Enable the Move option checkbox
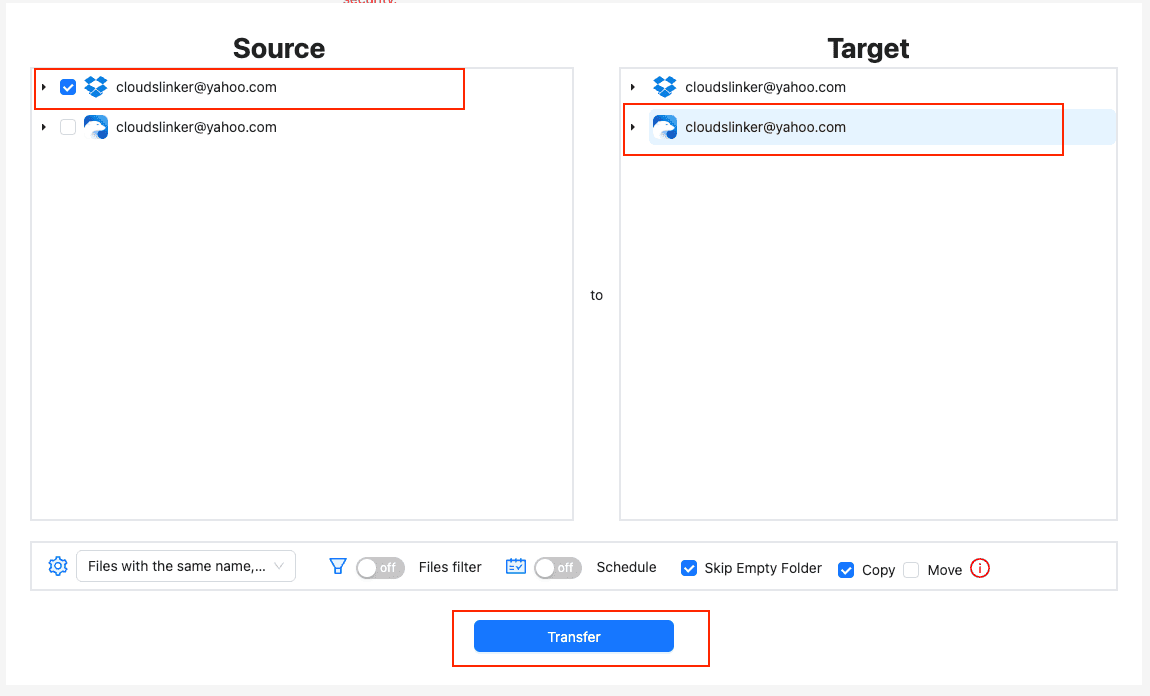 pos(911,570)
